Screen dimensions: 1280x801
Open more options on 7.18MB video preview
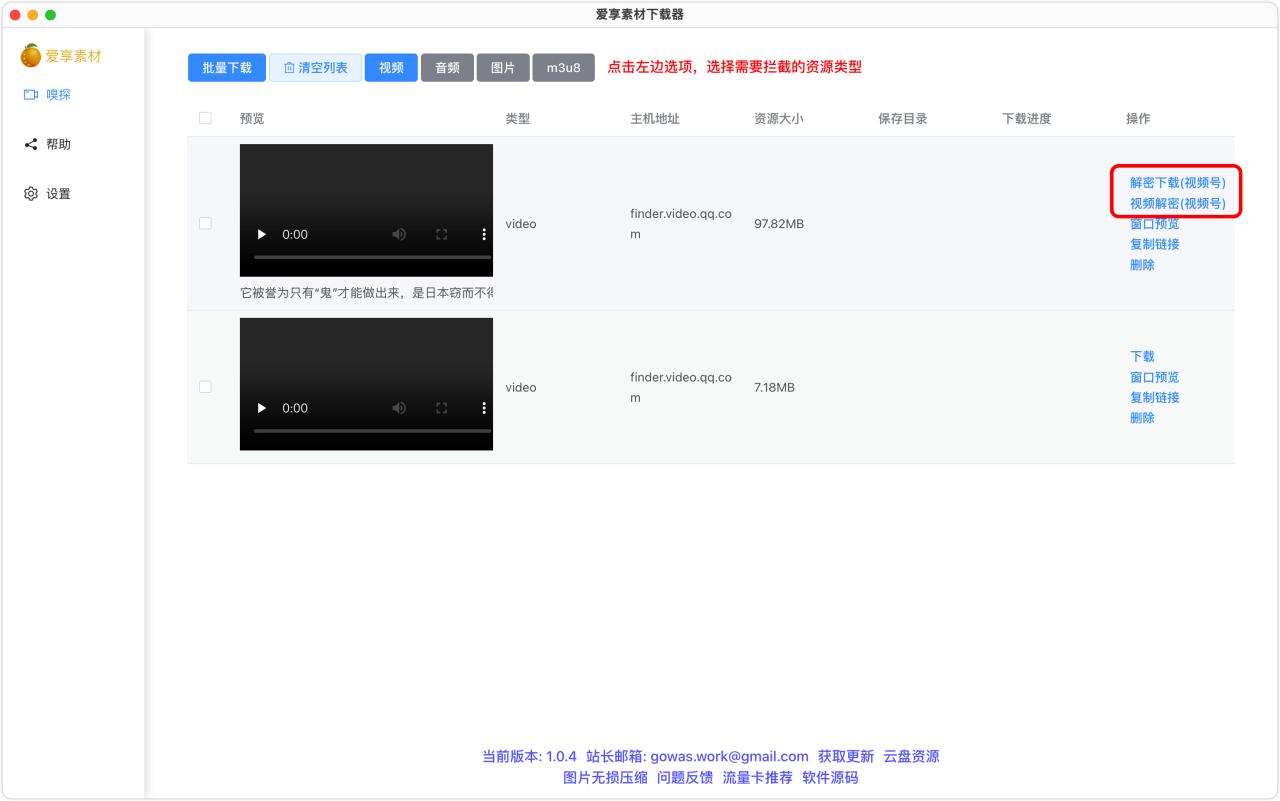click(484, 408)
